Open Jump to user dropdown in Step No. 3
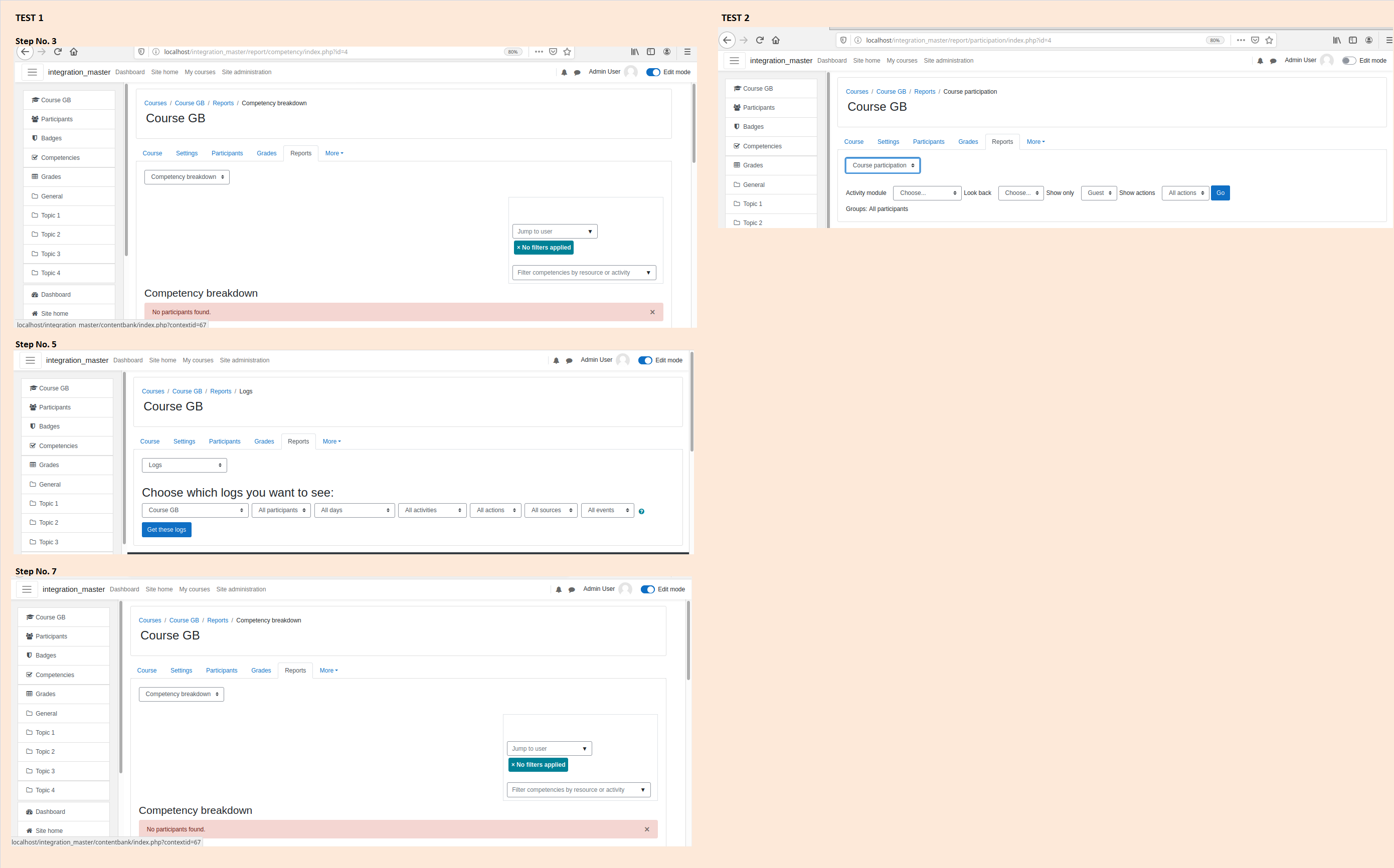Screen dimensions: 1394x868 (555, 232)
